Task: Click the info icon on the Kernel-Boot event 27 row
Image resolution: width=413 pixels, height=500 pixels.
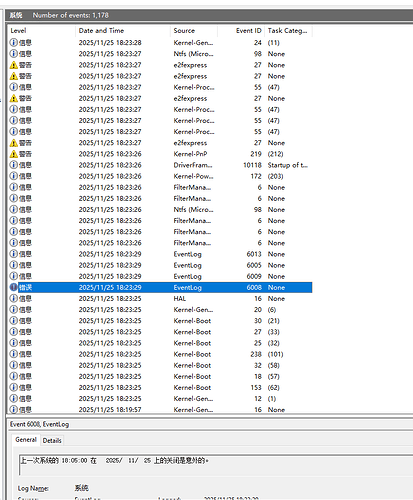Action: 13,332
